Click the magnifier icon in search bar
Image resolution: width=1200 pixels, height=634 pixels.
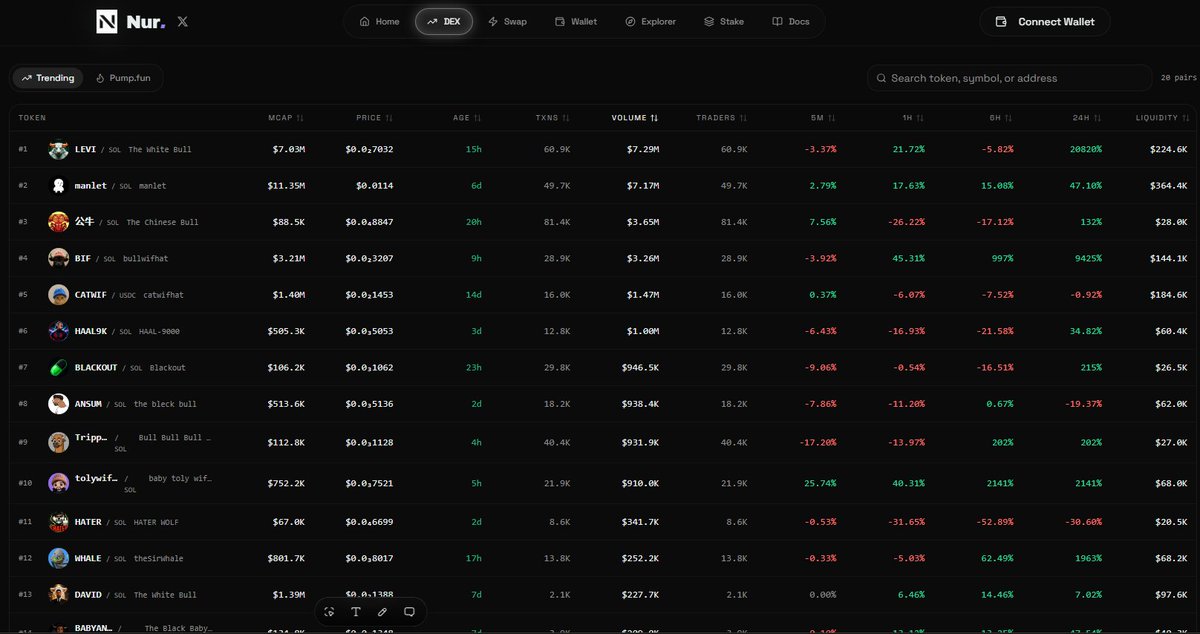(x=881, y=78)
